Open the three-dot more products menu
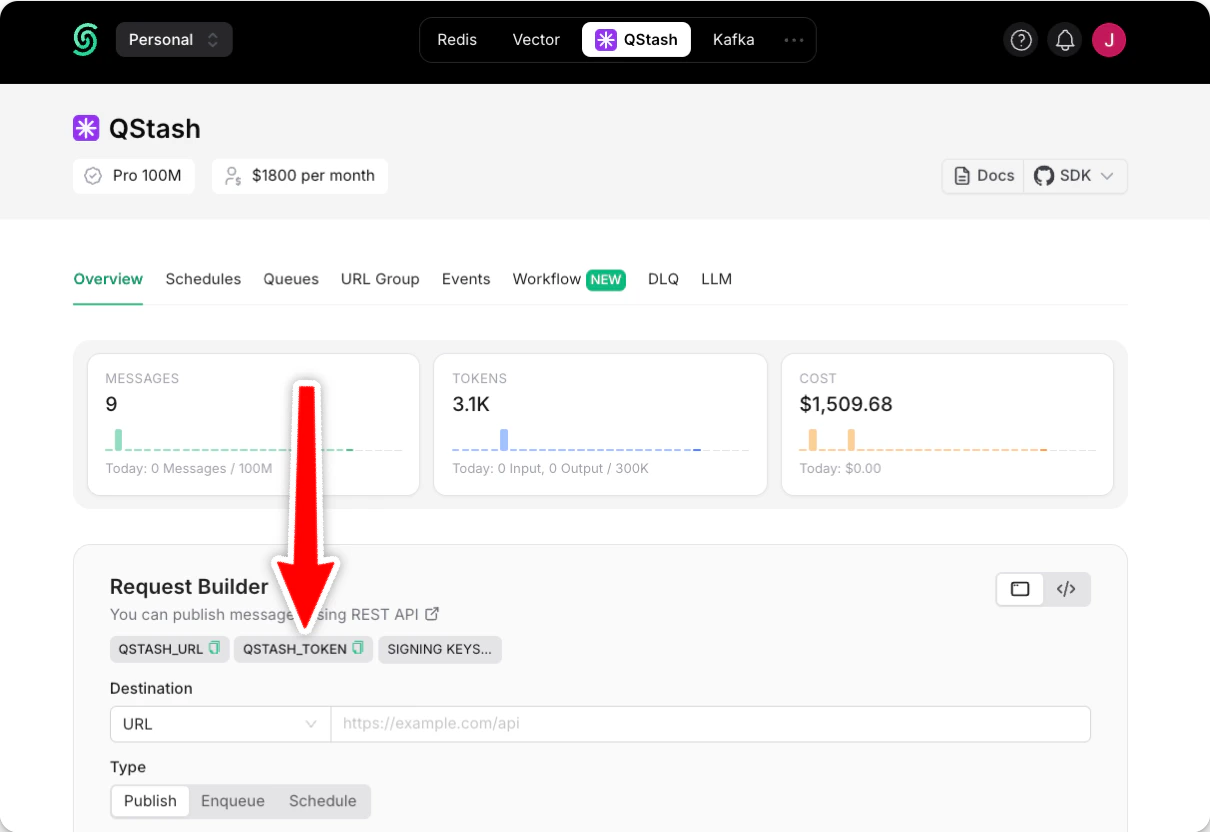The height and width of the screenshot is (833, 1211). point(794,40)
